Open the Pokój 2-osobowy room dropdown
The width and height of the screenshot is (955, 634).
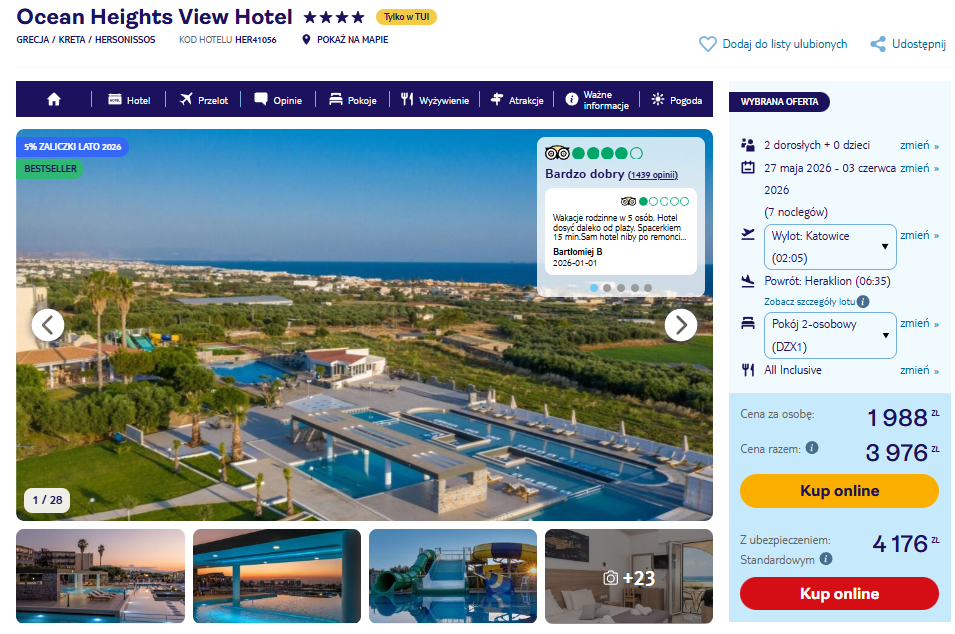[x=830, y=335]
